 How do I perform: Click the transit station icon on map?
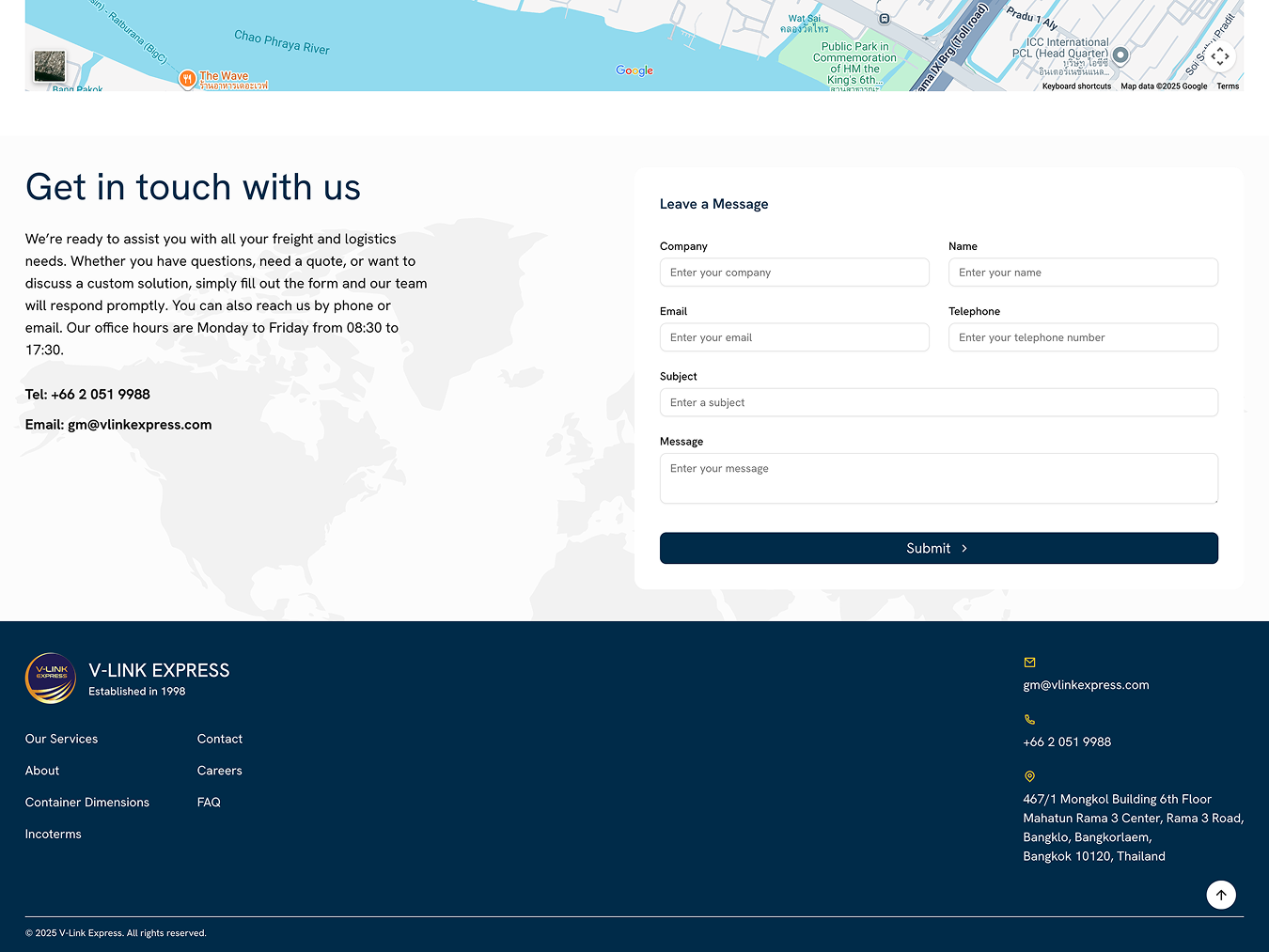click(884, 19)
